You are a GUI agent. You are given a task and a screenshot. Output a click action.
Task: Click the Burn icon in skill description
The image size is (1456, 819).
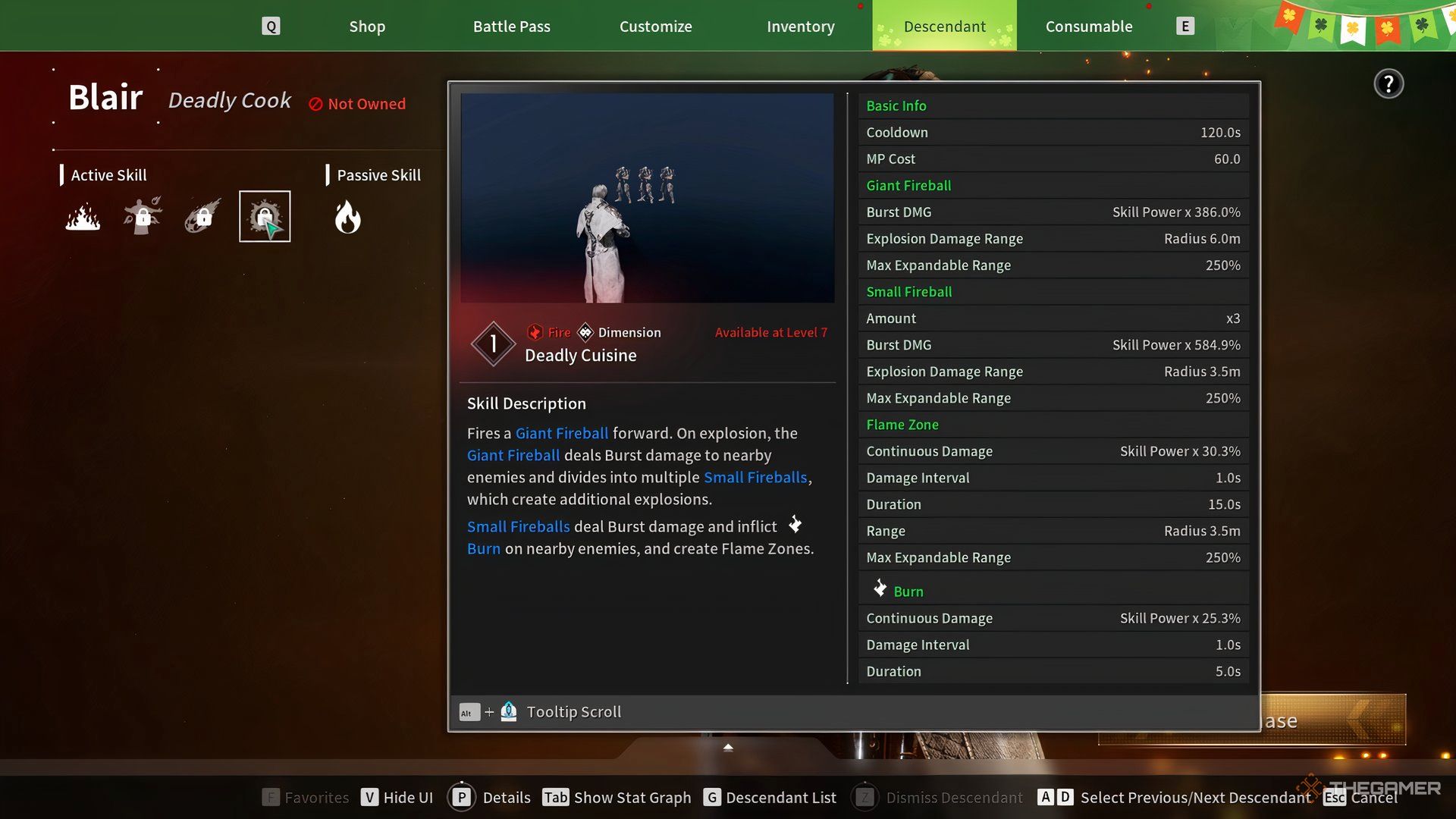[795, 525]
